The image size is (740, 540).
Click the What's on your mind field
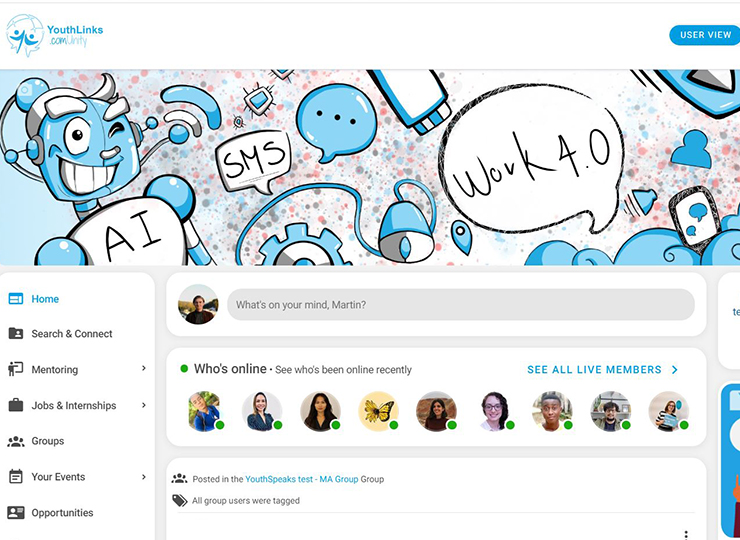pyautogui.click(x=461, y=304)
